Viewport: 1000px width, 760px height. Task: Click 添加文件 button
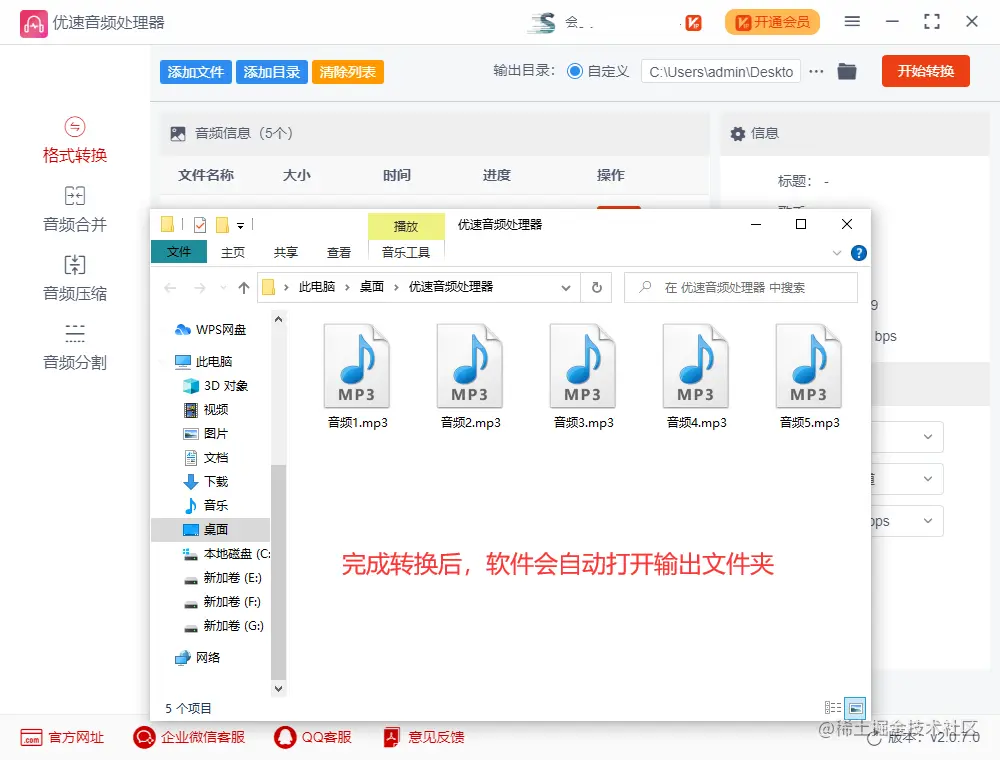pyautogui.click(x=196, y=71)
